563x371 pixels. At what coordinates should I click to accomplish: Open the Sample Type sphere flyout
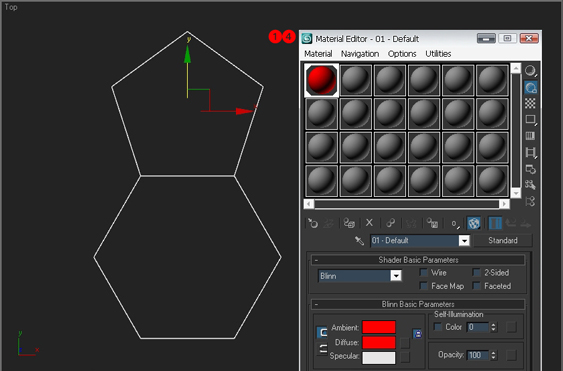(x=530, y=71)
